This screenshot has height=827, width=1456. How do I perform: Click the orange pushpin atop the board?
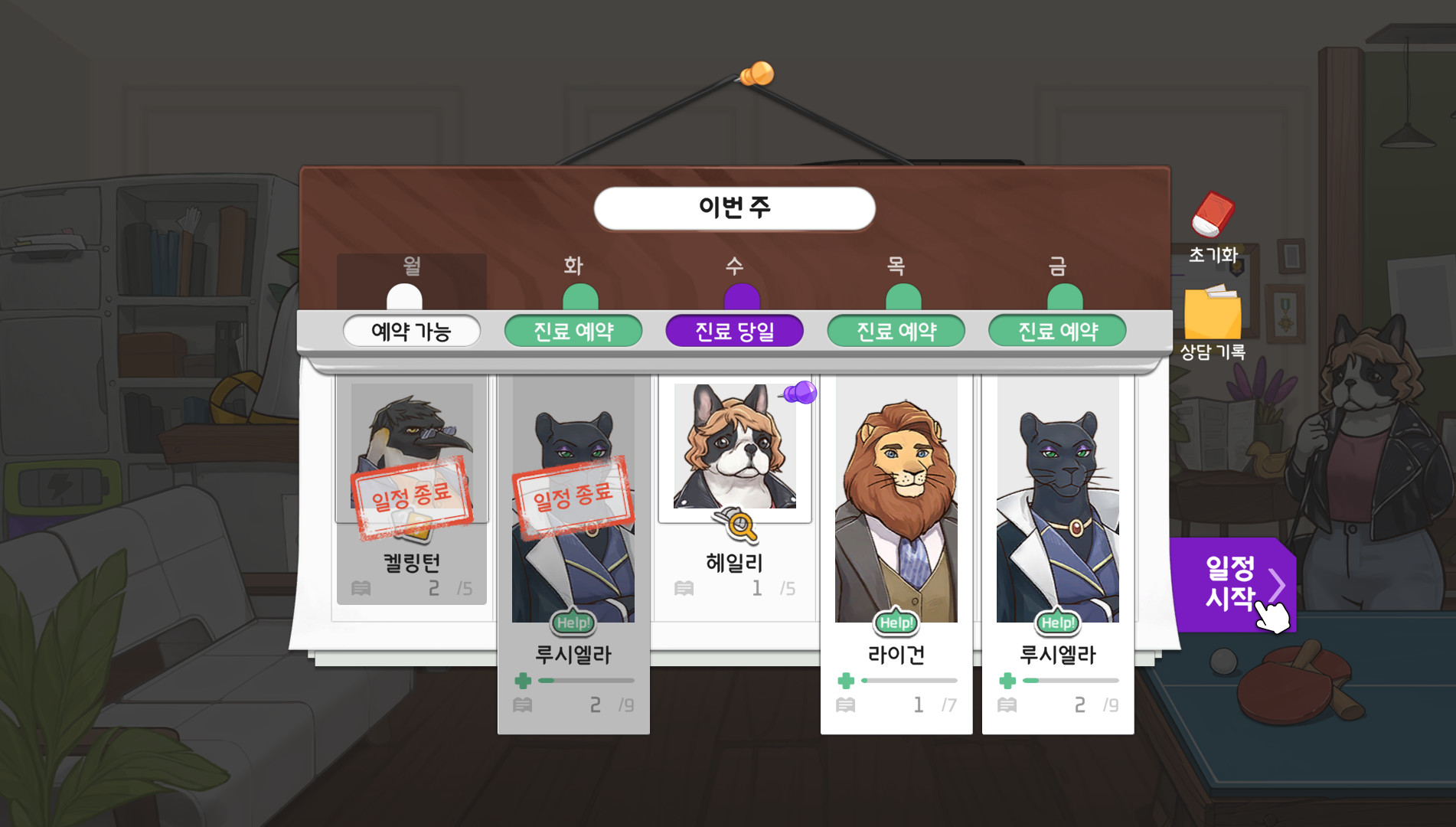[757, 74]
